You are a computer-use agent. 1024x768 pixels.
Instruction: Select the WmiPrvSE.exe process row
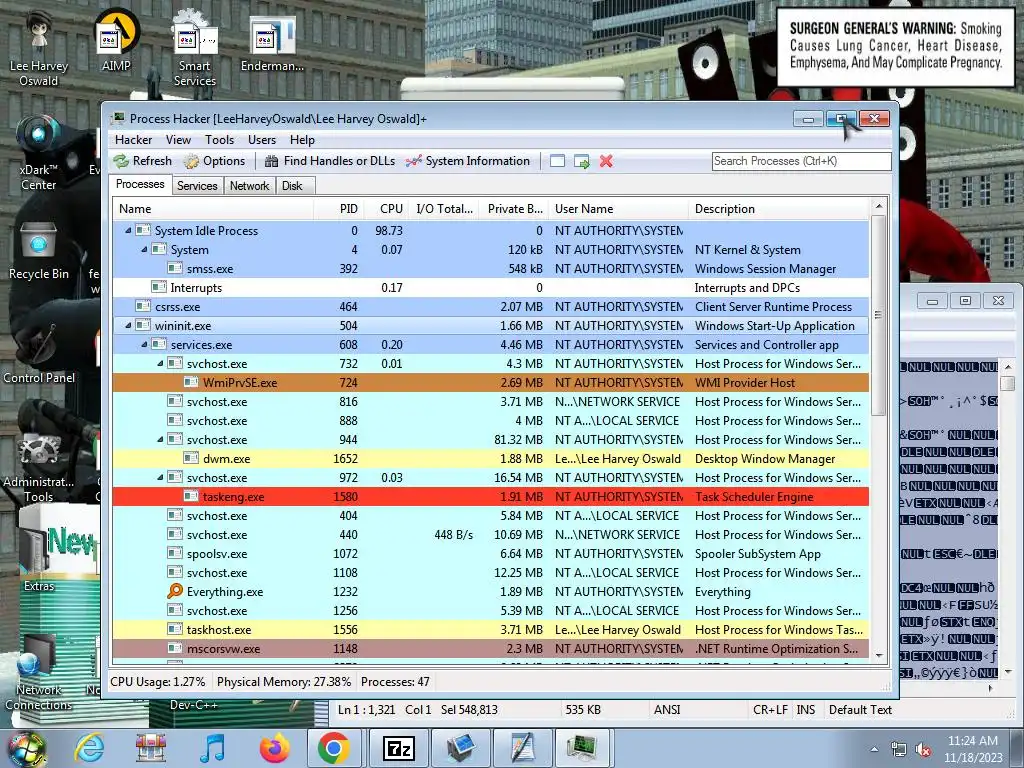click(x=490, y=383)
